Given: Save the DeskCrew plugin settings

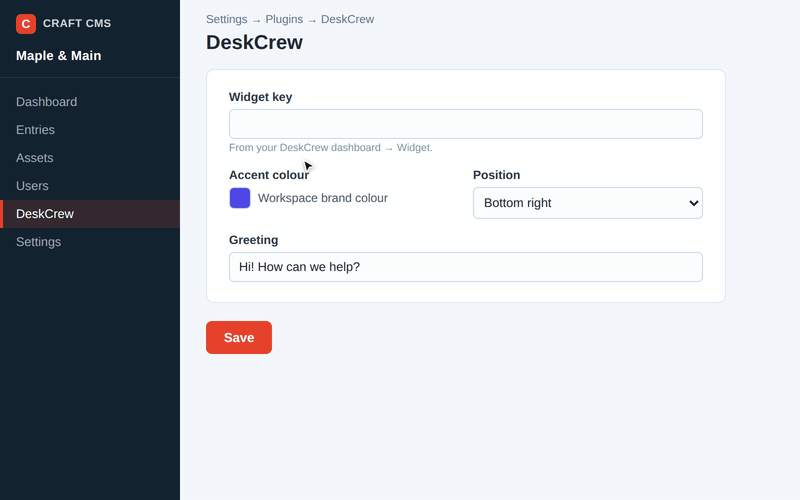Looking at the screenshot, I should (239, 337).
